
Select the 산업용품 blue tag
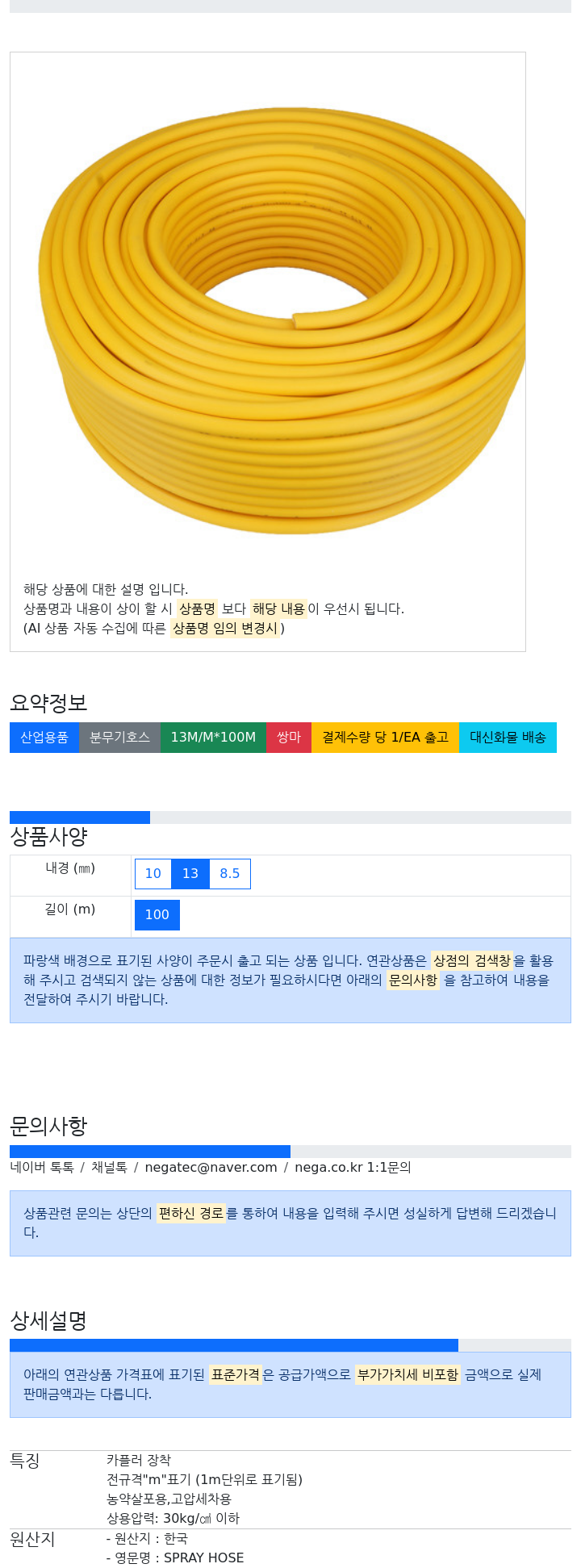(44, 738)
